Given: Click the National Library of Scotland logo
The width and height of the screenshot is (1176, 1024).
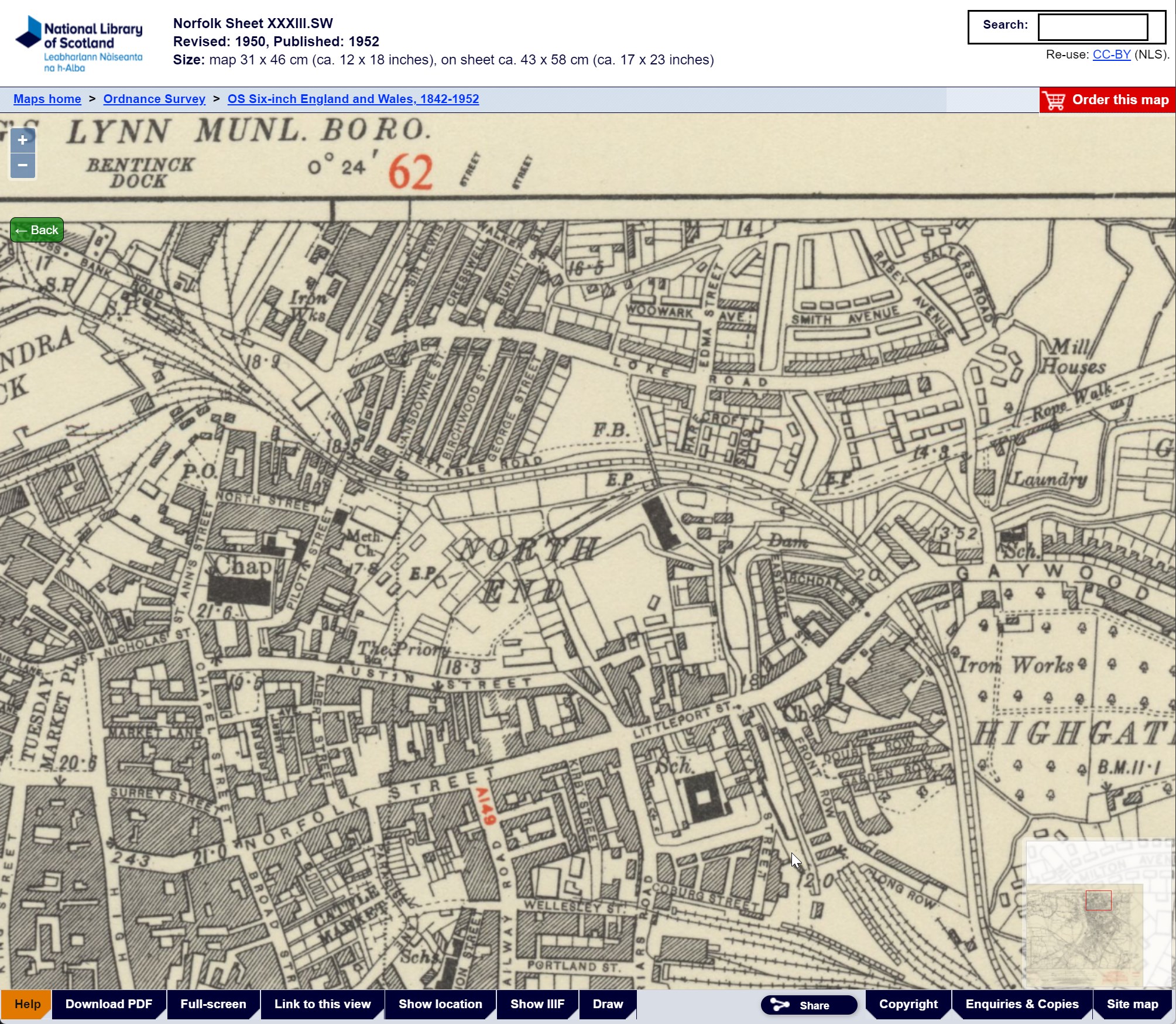Looking at the screenshot, I should click(79, 41).
